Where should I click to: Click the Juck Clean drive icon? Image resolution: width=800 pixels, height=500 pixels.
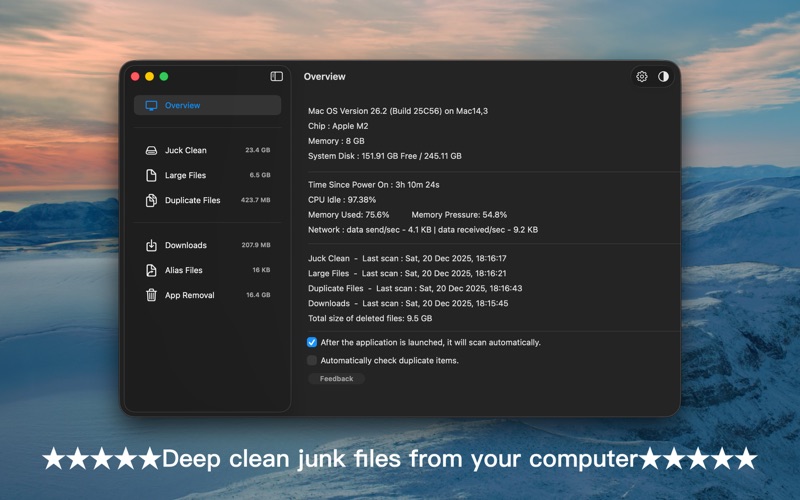click(152, 151)
